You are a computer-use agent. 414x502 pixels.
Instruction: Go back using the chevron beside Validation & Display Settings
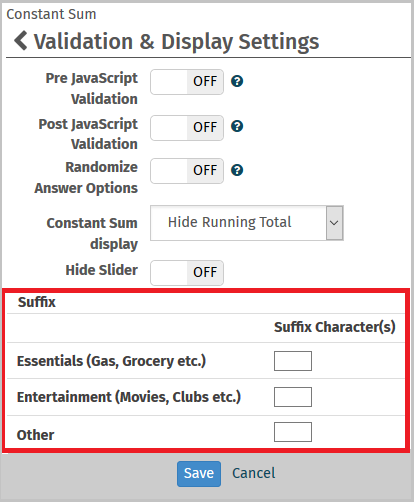21,41
